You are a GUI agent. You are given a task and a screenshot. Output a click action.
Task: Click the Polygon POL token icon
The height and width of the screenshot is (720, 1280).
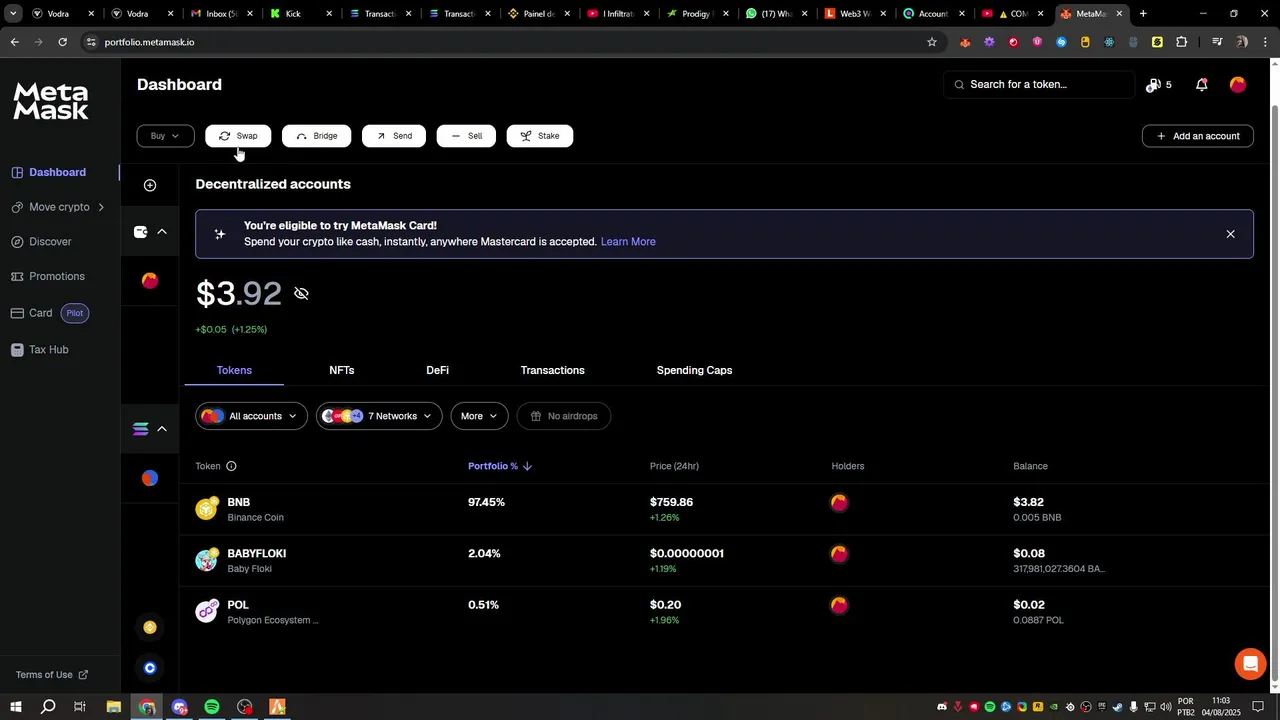(207, 611)
